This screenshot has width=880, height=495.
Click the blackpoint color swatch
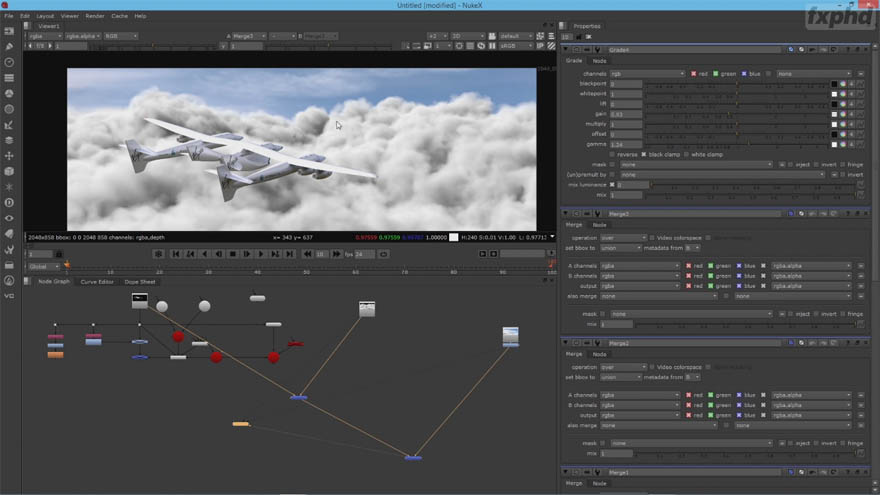pyautogui.click(x=834, y=84)
